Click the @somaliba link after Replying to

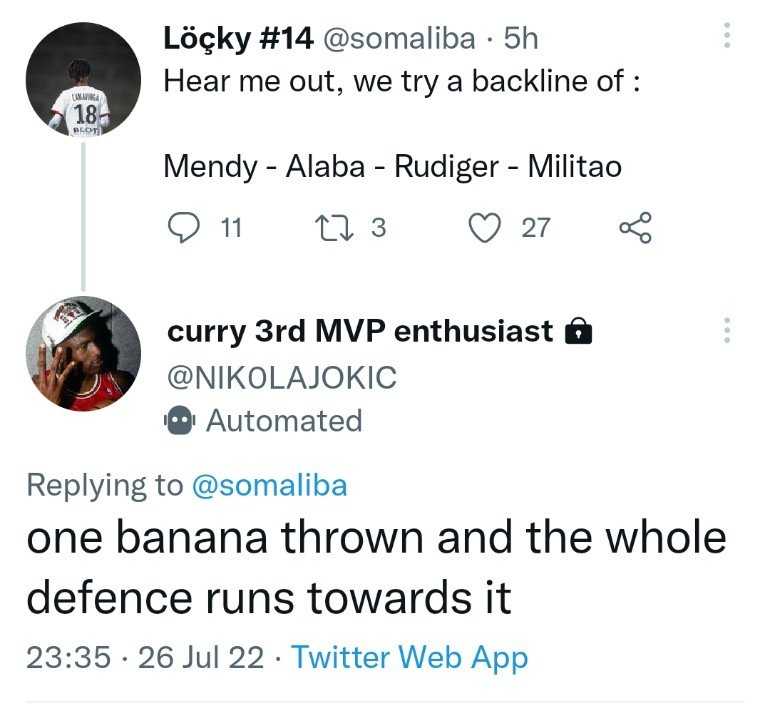click(270, 486)
